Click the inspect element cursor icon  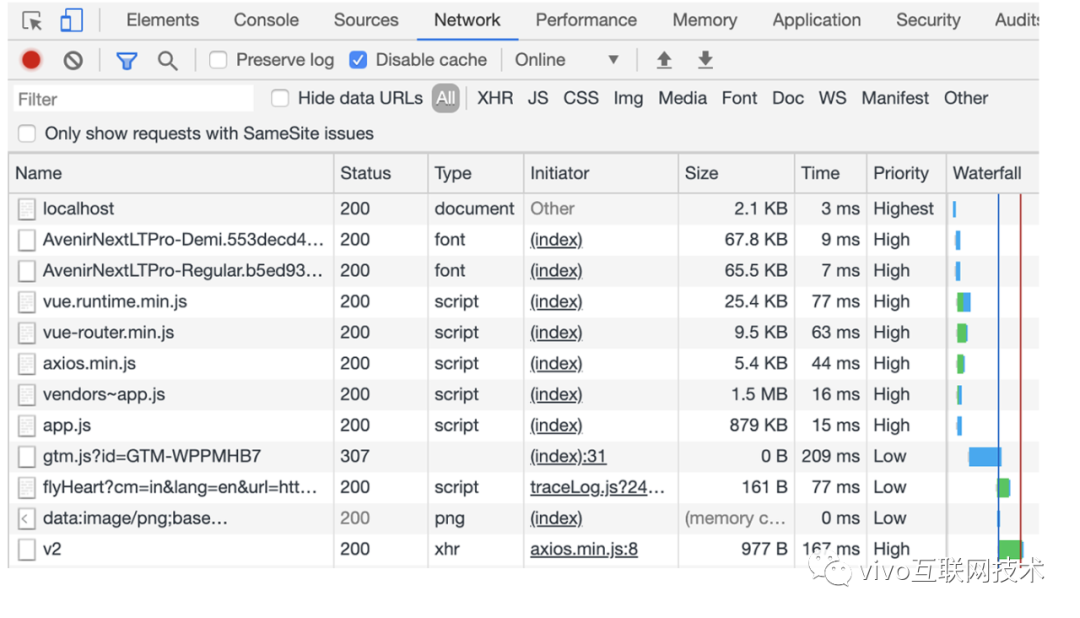(x=32, y=21)
